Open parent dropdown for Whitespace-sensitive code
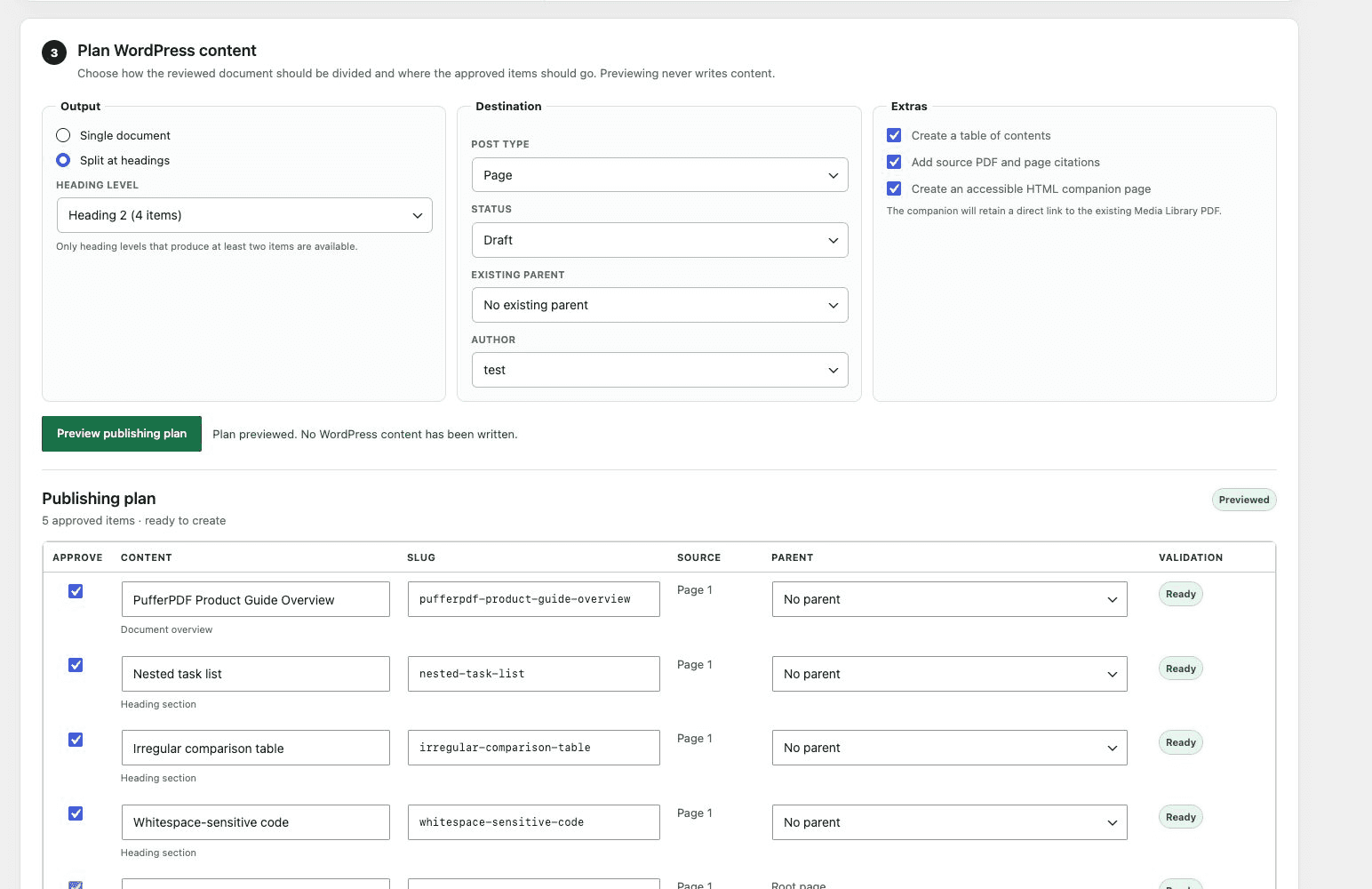 click(x=949, y=822)
